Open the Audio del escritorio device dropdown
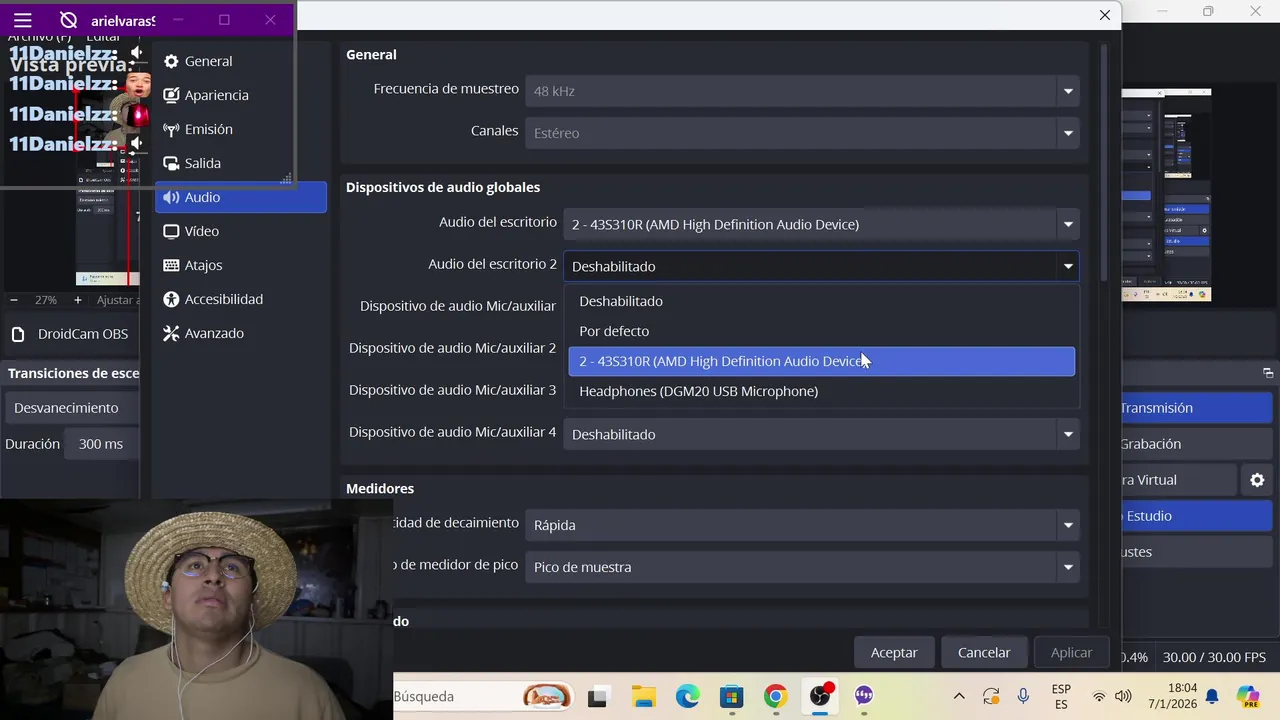This screenshot has height=720, width=1280. pos(821,225)
